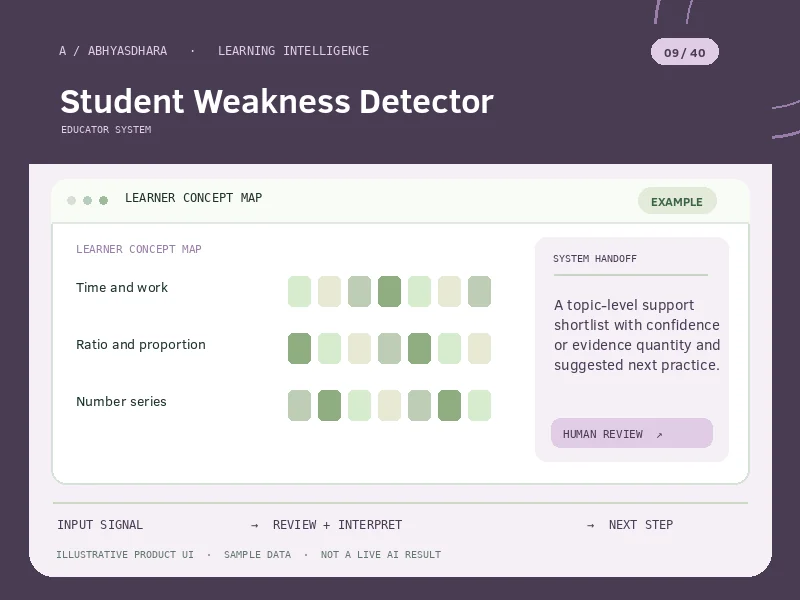Click the arrow before NEXT STEP
Viewport: 800px width, 600px height.
point(590,526)
